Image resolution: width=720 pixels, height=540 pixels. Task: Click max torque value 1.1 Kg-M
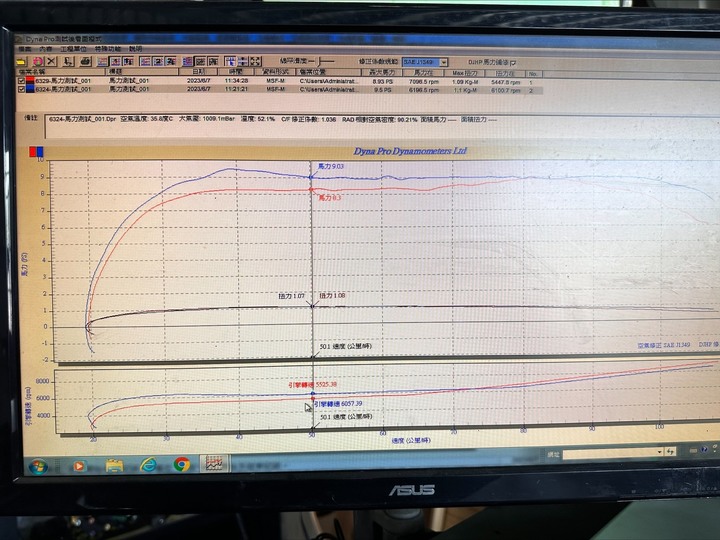click(466, 90)
